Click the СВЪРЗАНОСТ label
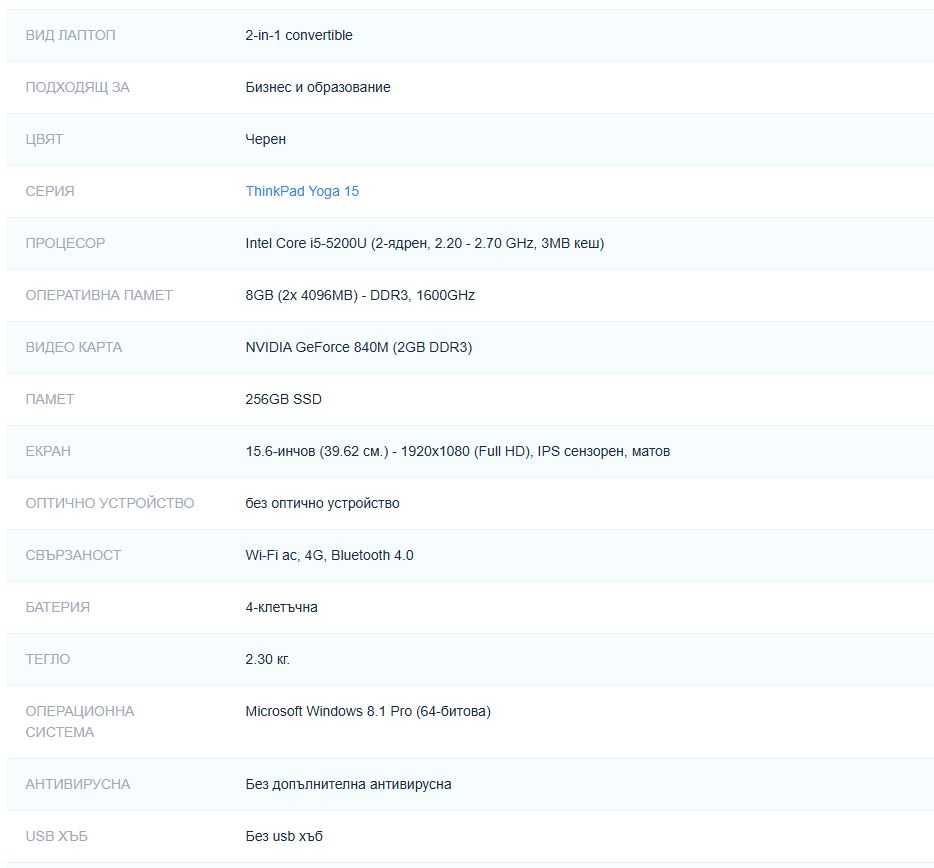 click(x=73, y=555)
